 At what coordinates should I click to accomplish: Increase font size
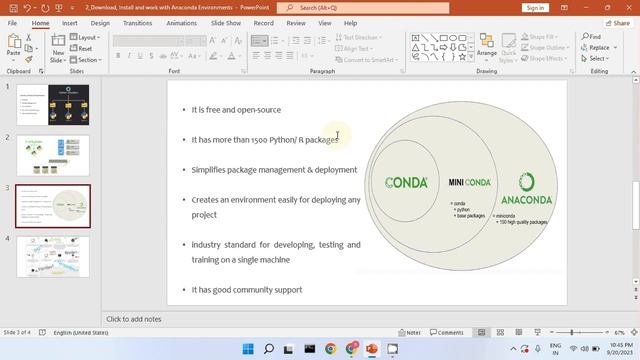click(213, 40)
